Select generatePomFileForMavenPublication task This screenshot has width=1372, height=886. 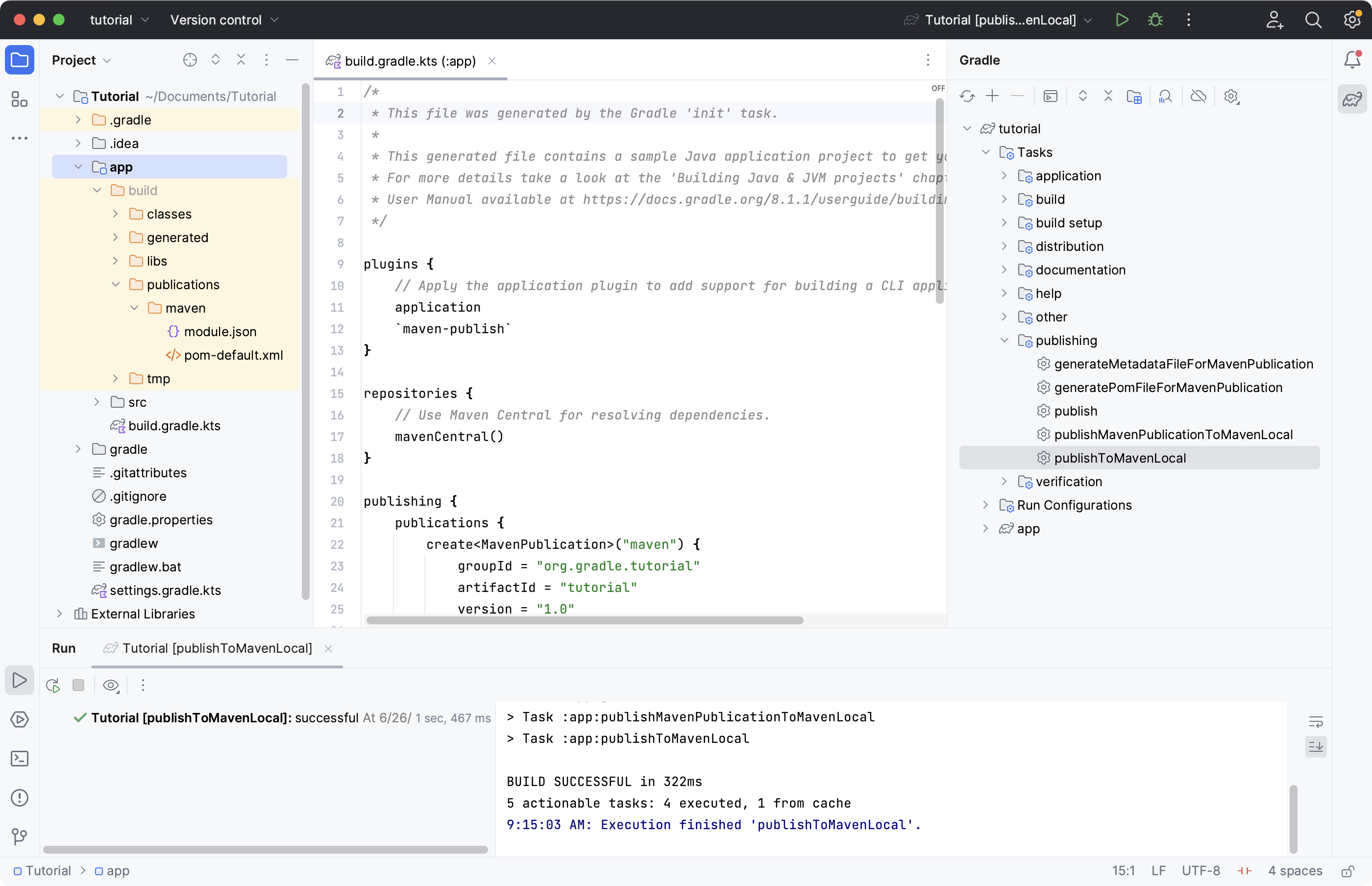point(1168,388)
